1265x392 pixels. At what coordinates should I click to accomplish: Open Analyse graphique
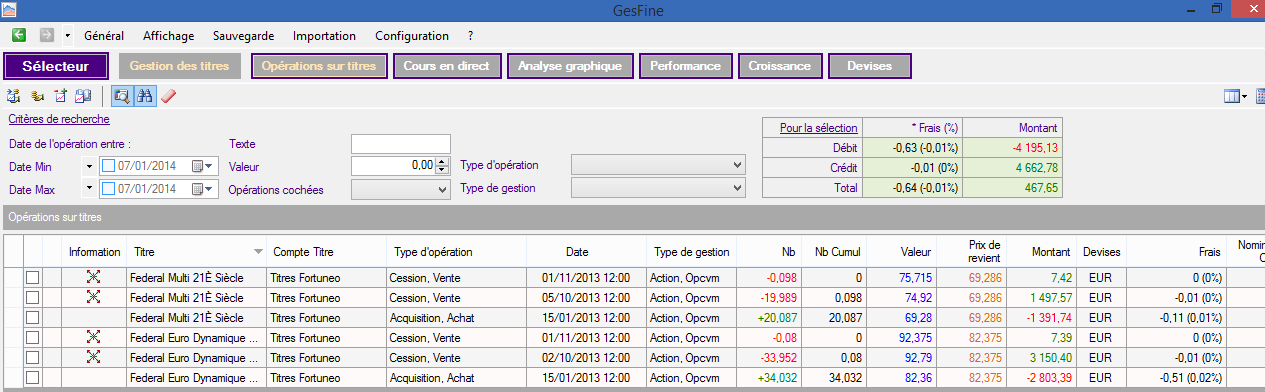570,66
